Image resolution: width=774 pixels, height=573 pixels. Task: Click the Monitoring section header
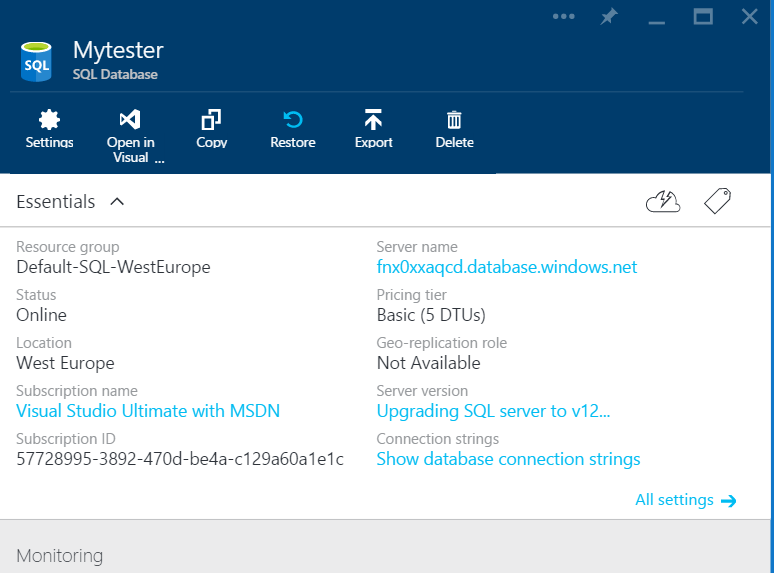60,555
